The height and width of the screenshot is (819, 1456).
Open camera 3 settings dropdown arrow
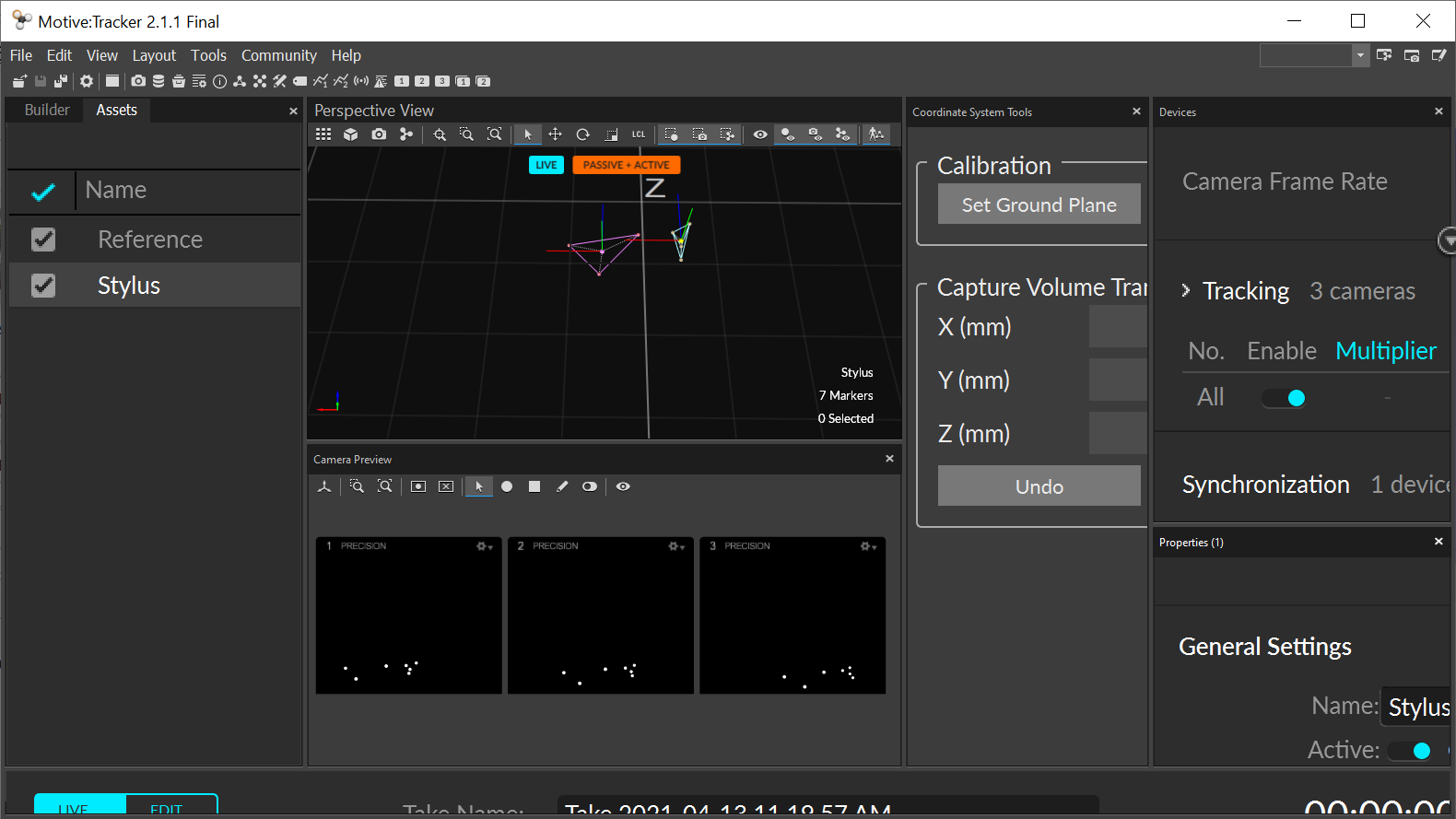tap(874, 547)
